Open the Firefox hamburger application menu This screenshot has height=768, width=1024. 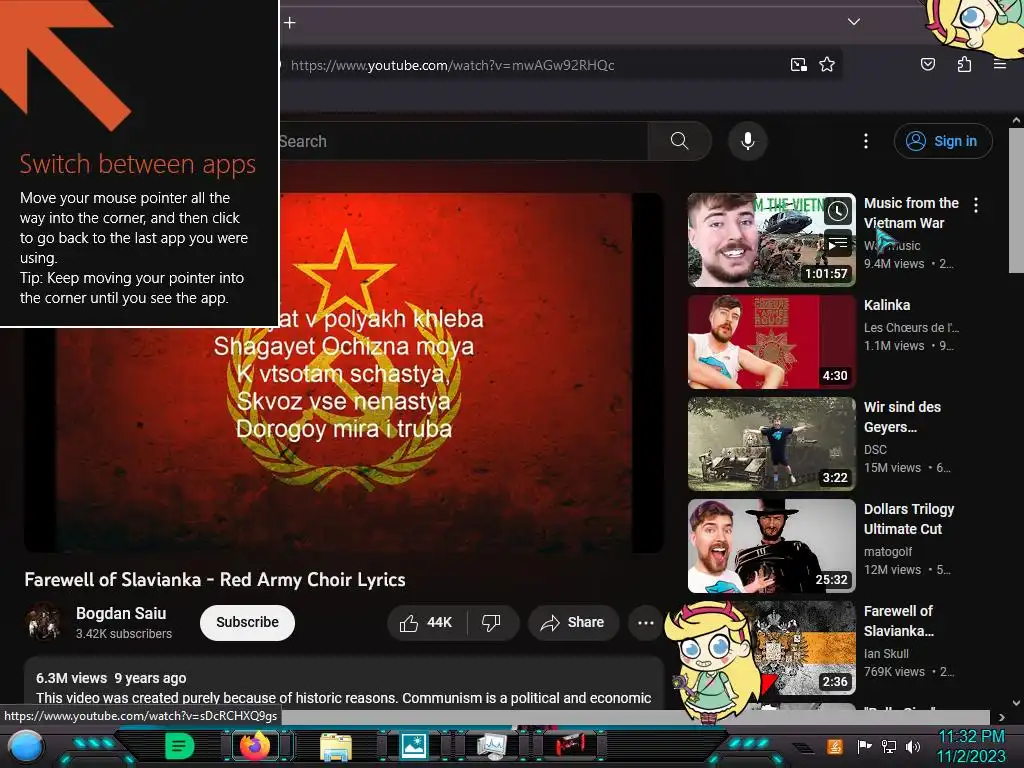point(1000,64)
